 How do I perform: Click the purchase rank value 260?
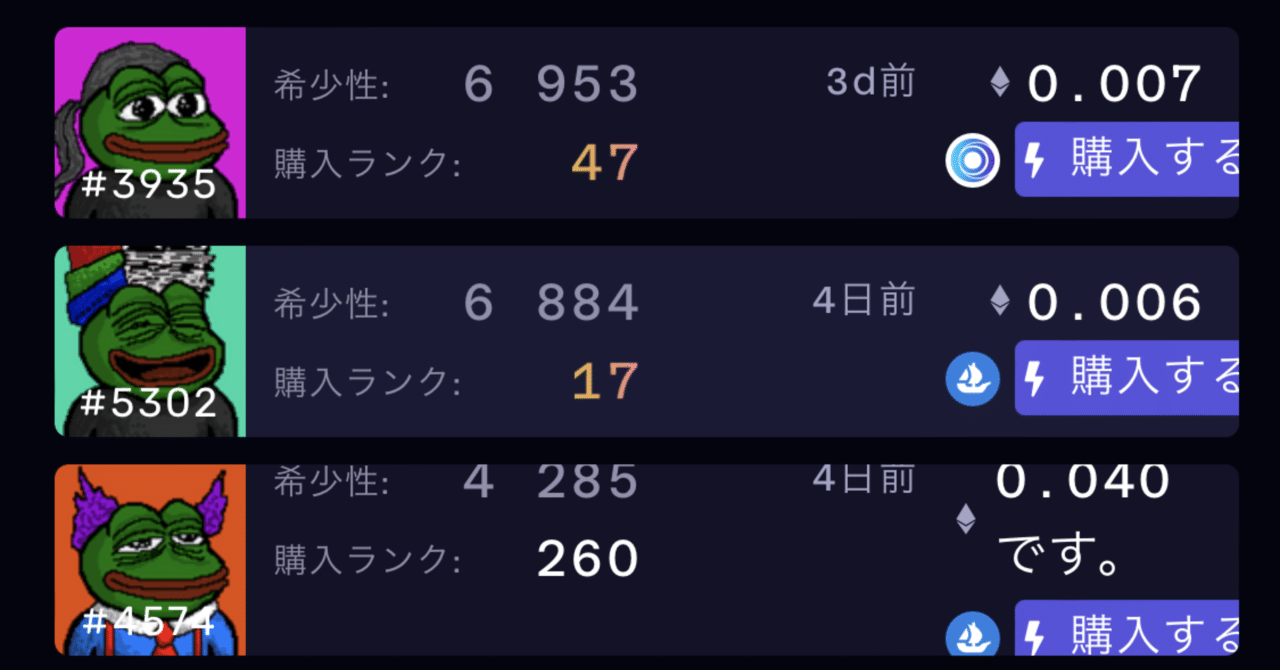[x=588, y=558]
